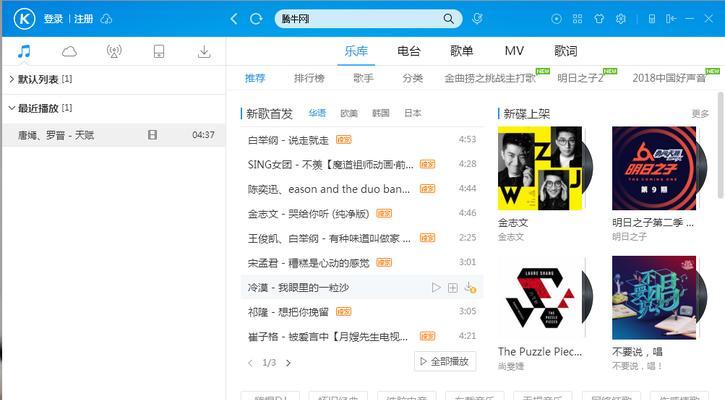Switch to the 歌词 tab

[x=565, y=51]
